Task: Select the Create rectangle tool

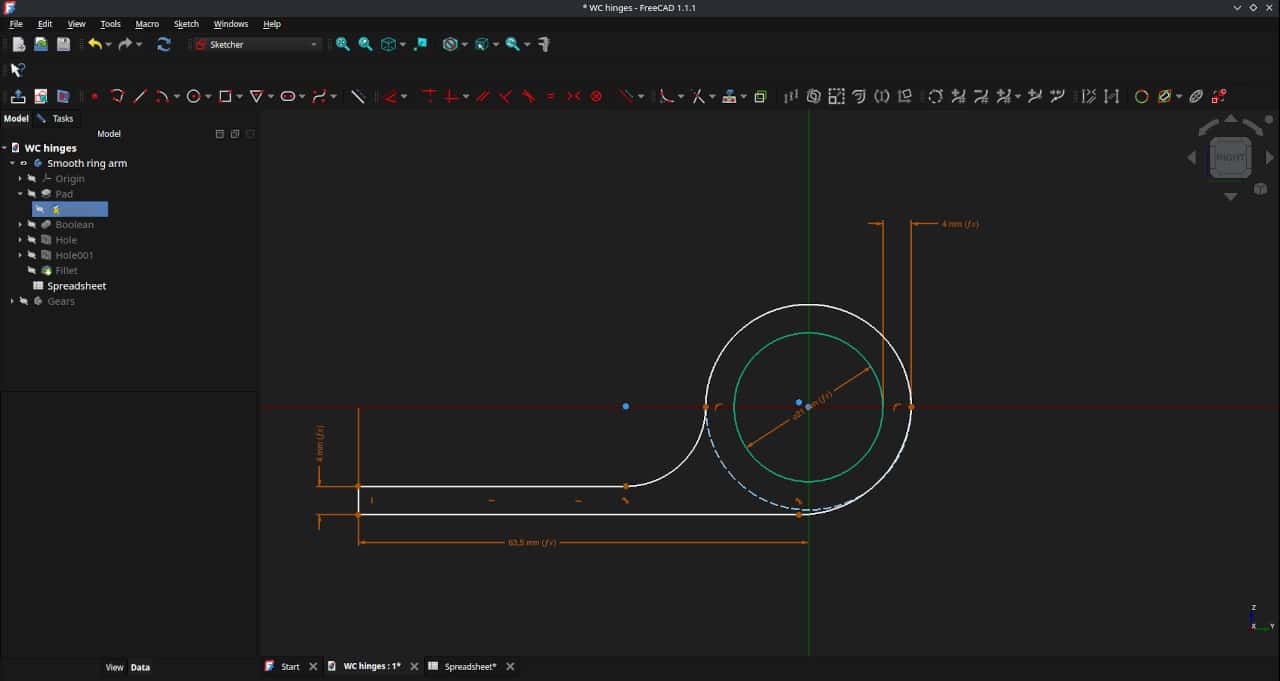Action: point(225,97)
